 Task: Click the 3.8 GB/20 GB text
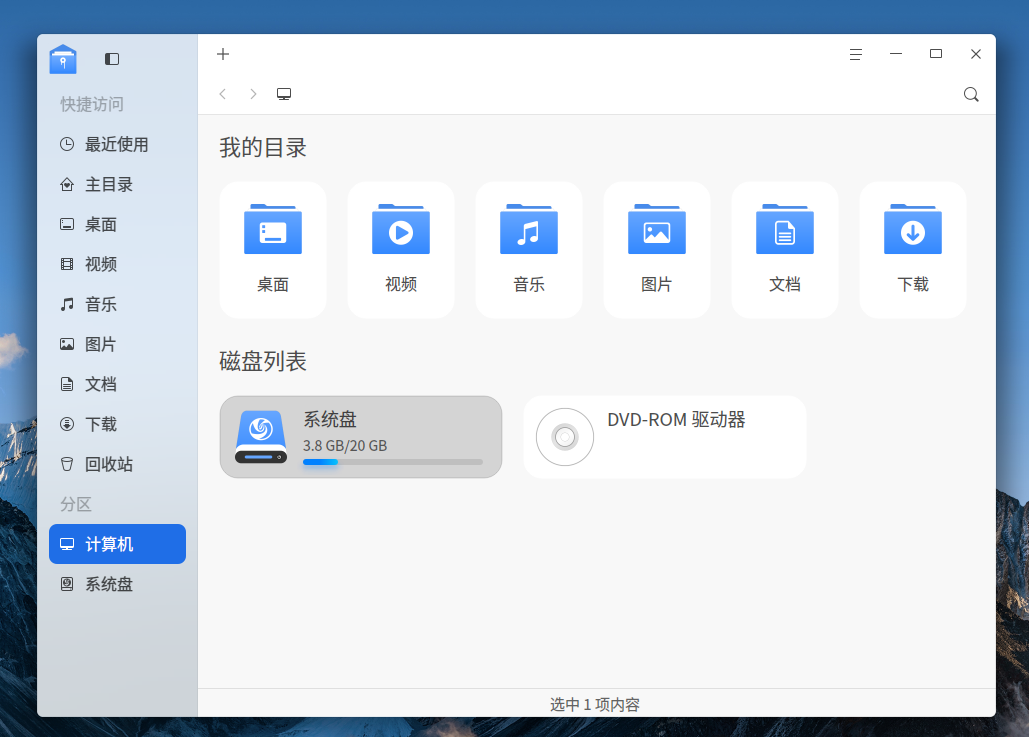(x=345, y=446)
